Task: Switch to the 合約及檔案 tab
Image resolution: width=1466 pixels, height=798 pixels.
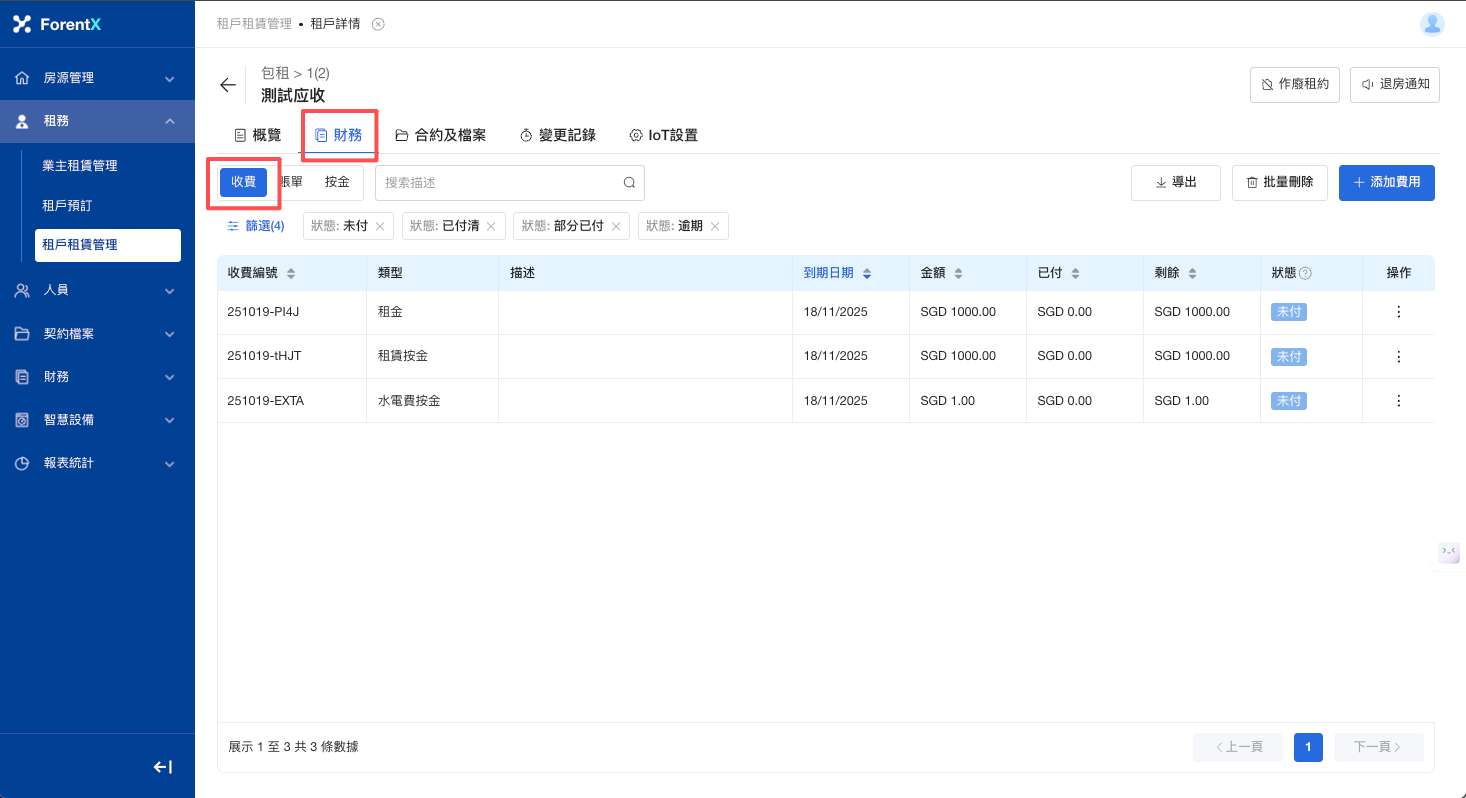Action: (440, 135)
